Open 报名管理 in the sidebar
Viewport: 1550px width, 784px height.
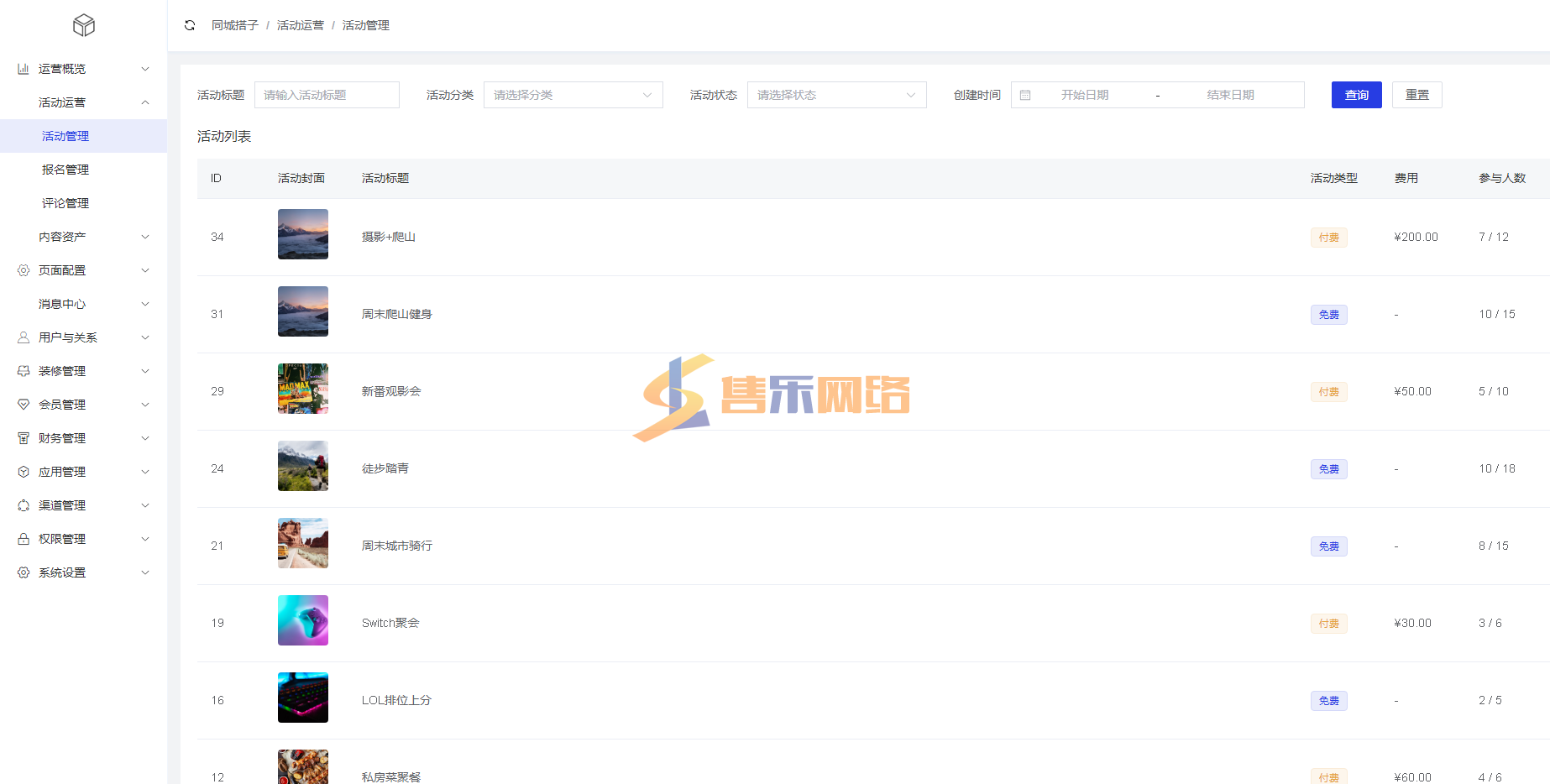[65, 170]
